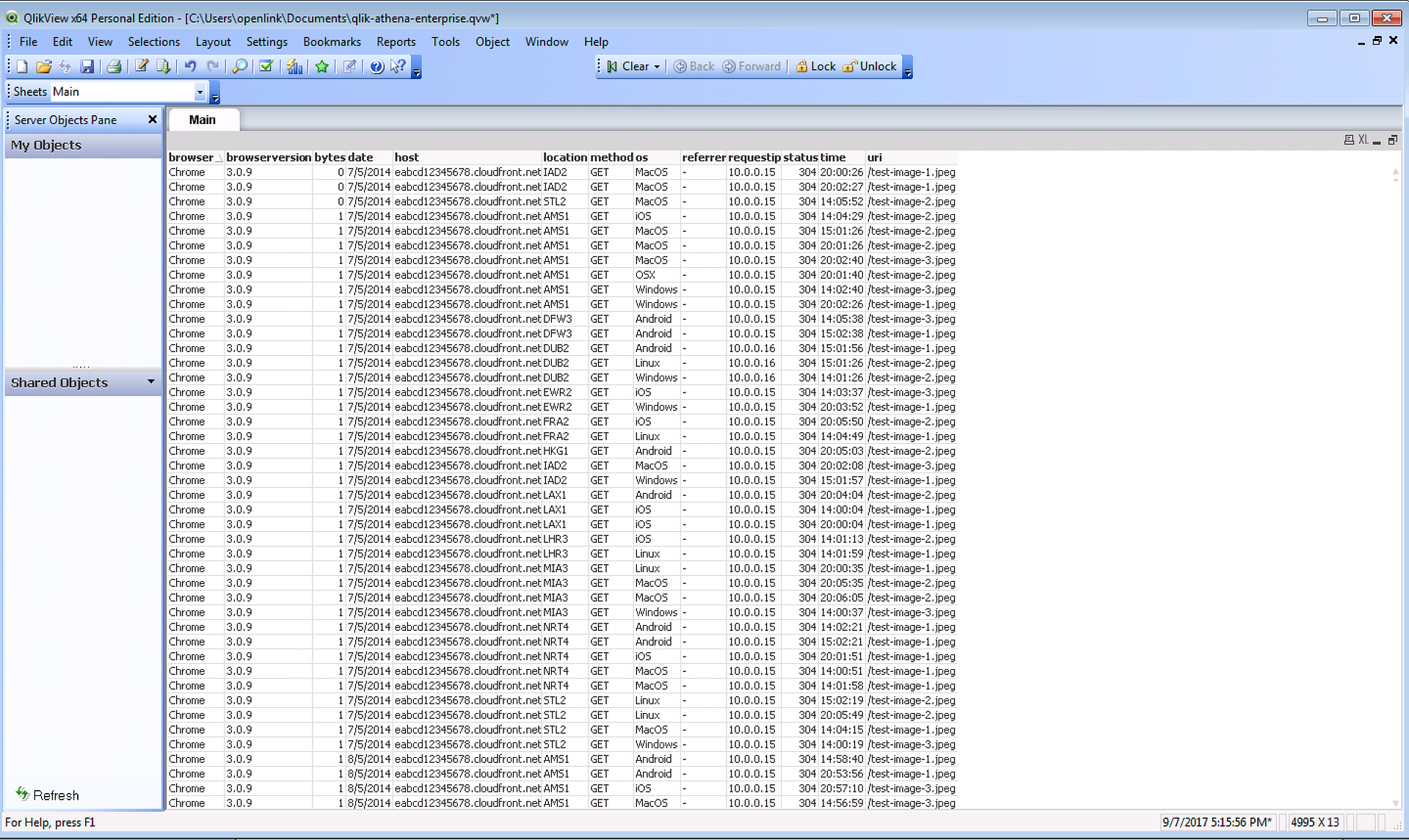1409x840 pixels.
Task: Click the grayed notes pencil icon
Action: [349, 67]
